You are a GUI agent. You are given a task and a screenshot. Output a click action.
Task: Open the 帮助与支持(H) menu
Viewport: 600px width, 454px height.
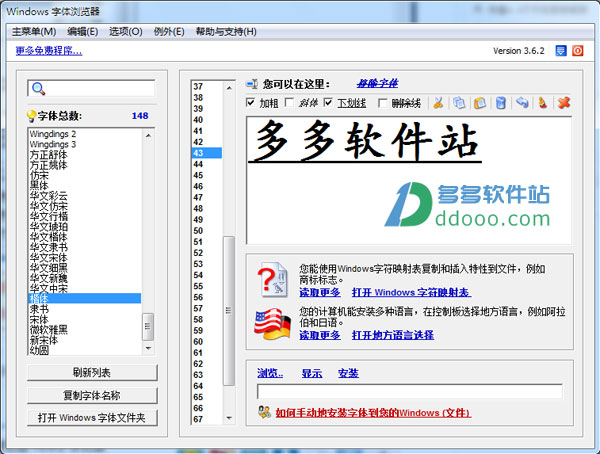[x=226, y=31]
